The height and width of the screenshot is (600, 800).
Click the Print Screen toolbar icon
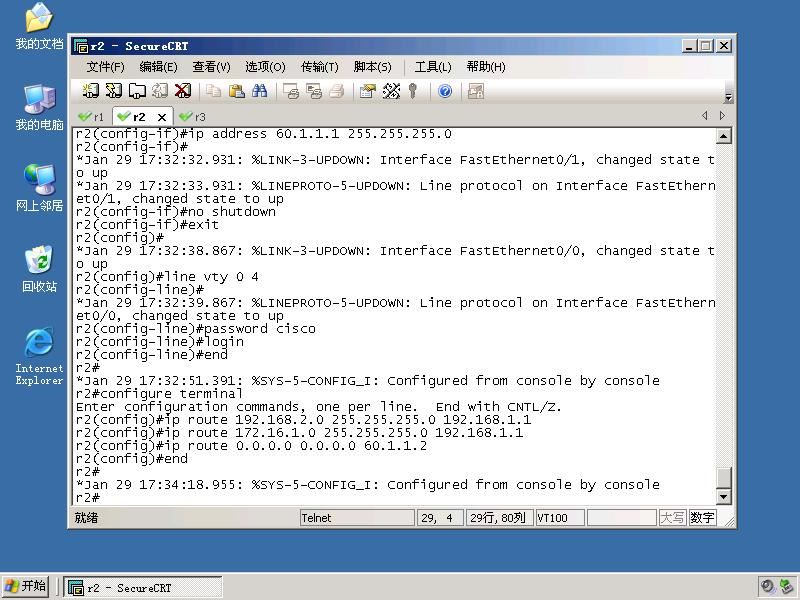[x=291, y=91]
